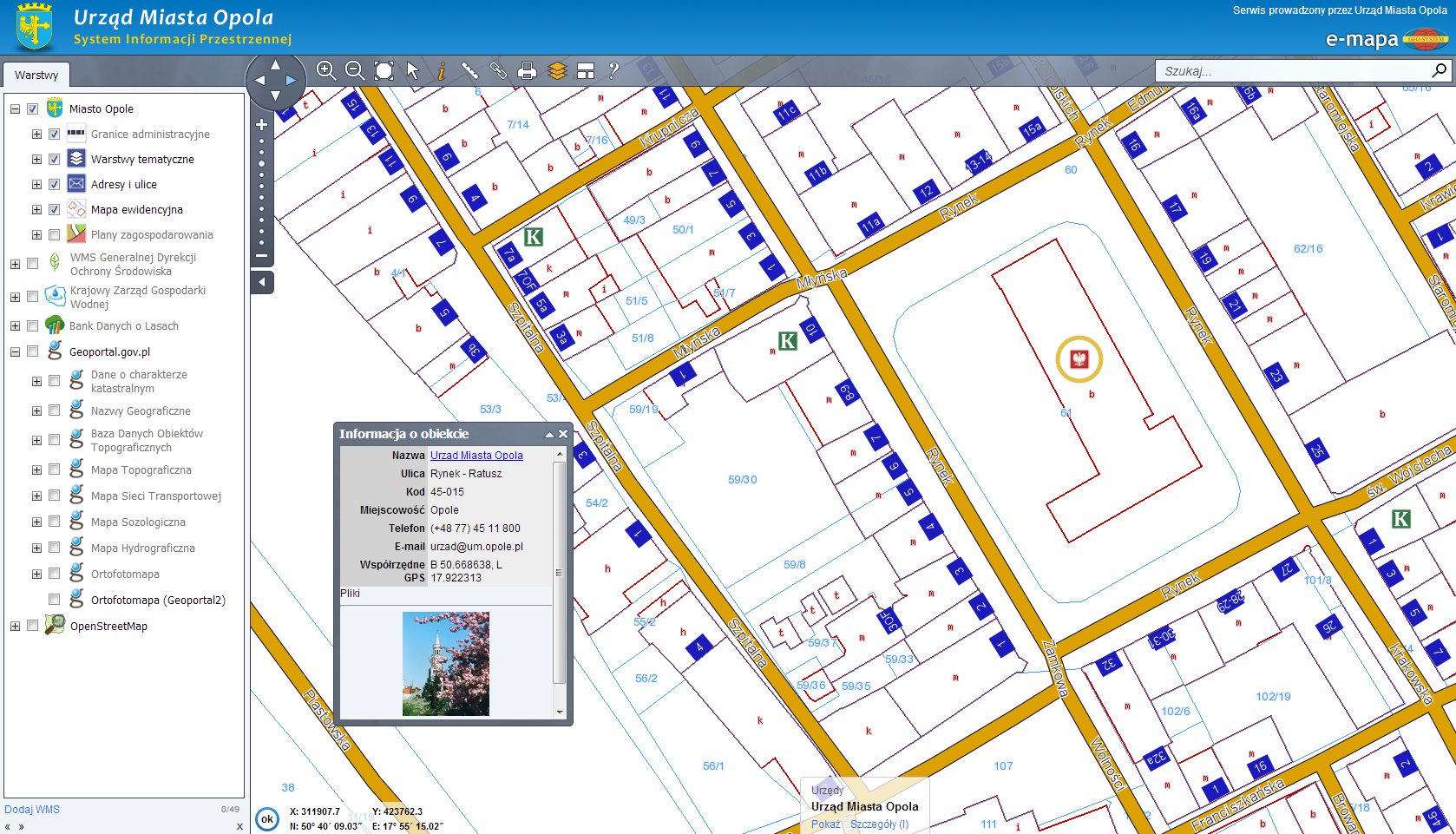The width and height of the screenshot is (1456, 834).
Task: Click the zoom level slider track
Action: [x=261, y=191]
